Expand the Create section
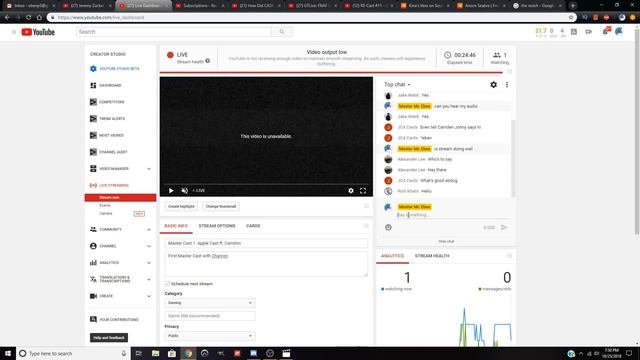The width and height of the screenshot is (640, 360). [149, 296]
